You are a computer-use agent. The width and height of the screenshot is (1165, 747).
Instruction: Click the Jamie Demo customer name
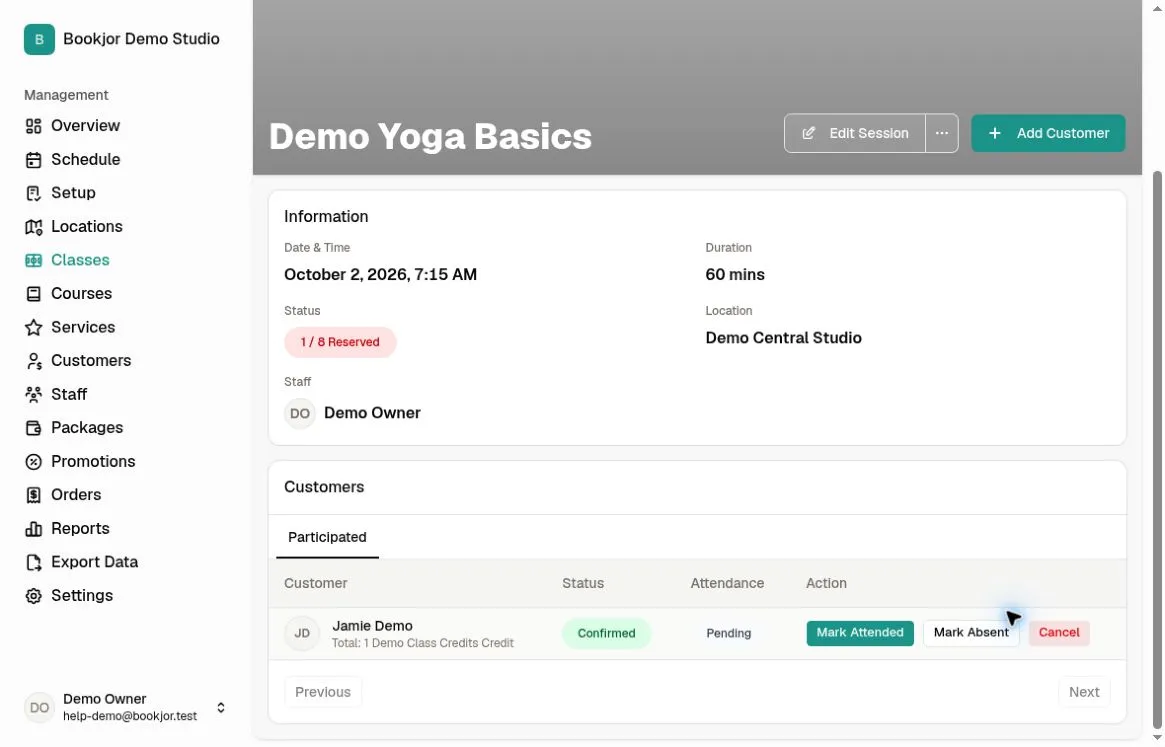[x=372, y=626]
